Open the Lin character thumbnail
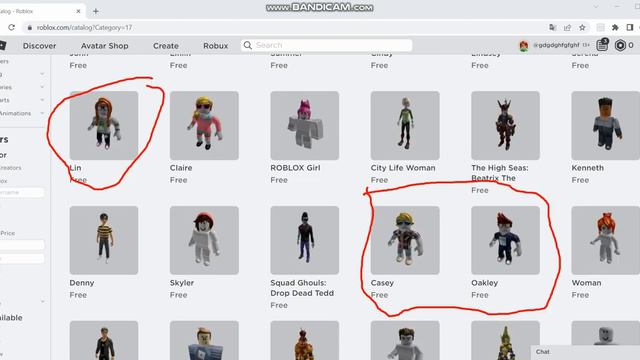Viewport: 640px width, 360px height. tap(104, 125)
